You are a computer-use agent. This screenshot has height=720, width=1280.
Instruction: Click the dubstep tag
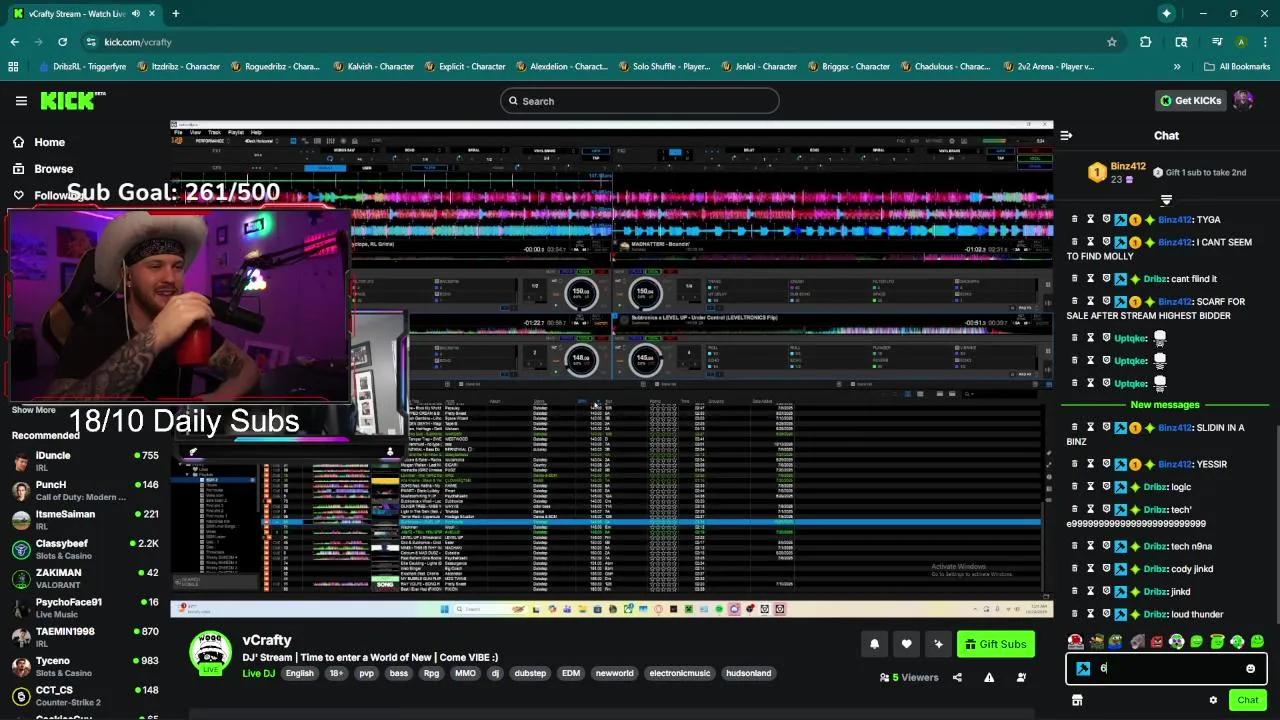coord(530,673)
